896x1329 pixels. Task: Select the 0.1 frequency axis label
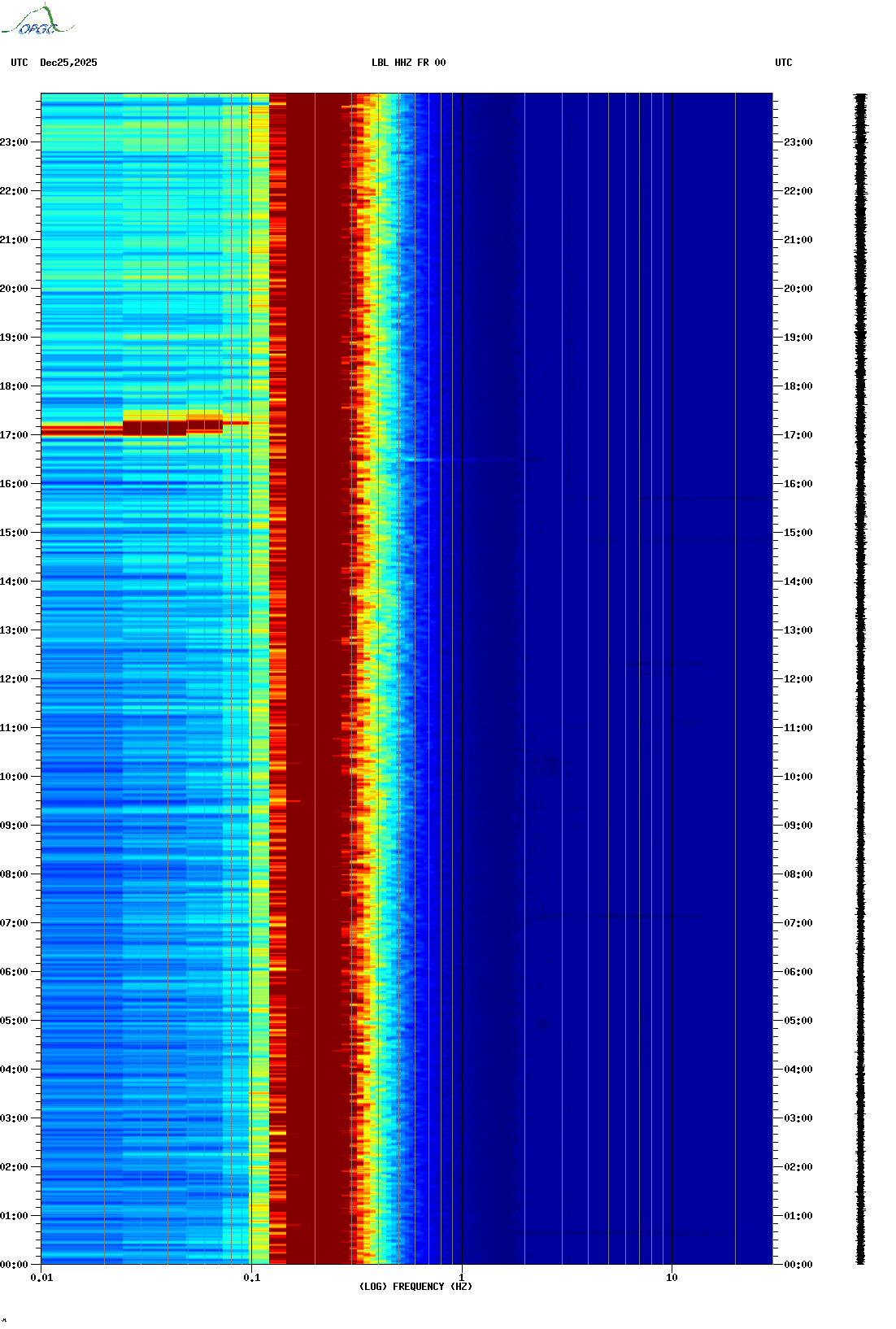click(252, 1278)
